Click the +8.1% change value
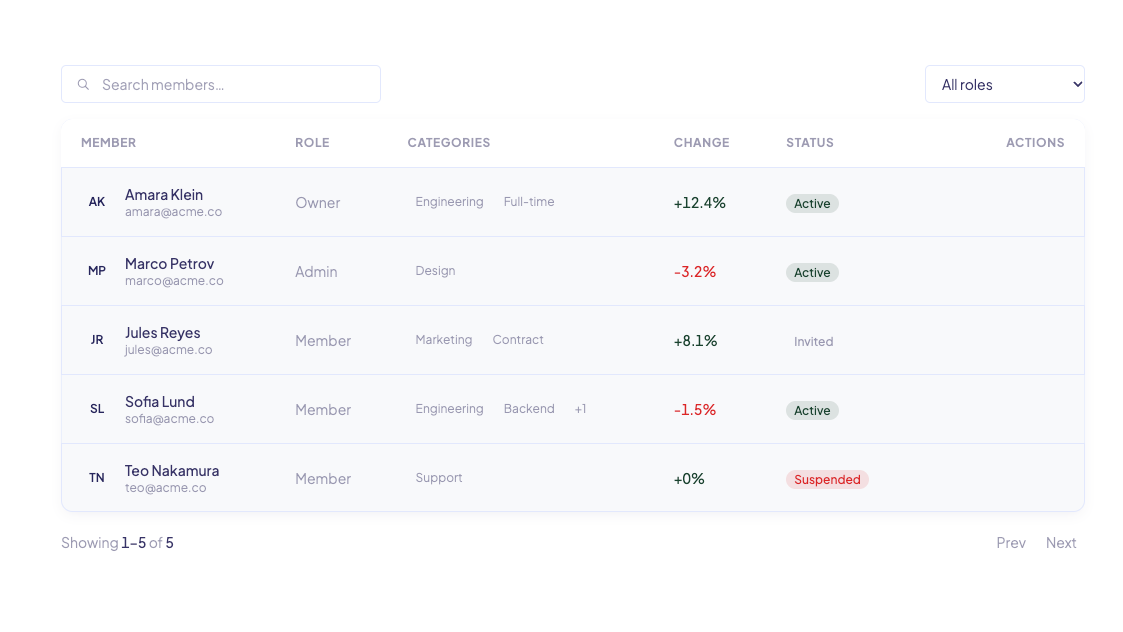Image resolution: width=1123 pixels, height=632 pixels. point(695,340)
